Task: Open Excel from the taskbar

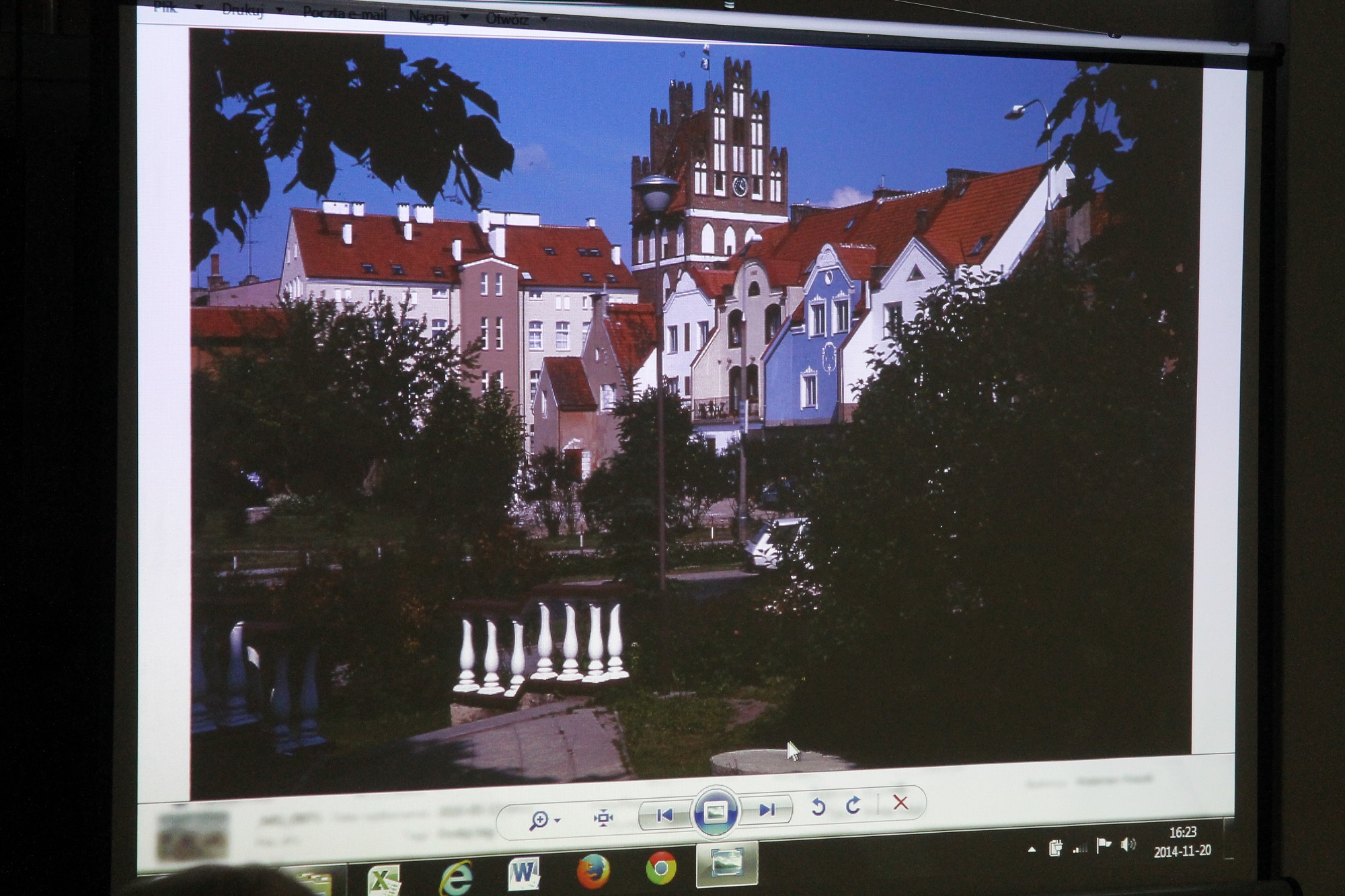Action: click(x=384, y=879)
